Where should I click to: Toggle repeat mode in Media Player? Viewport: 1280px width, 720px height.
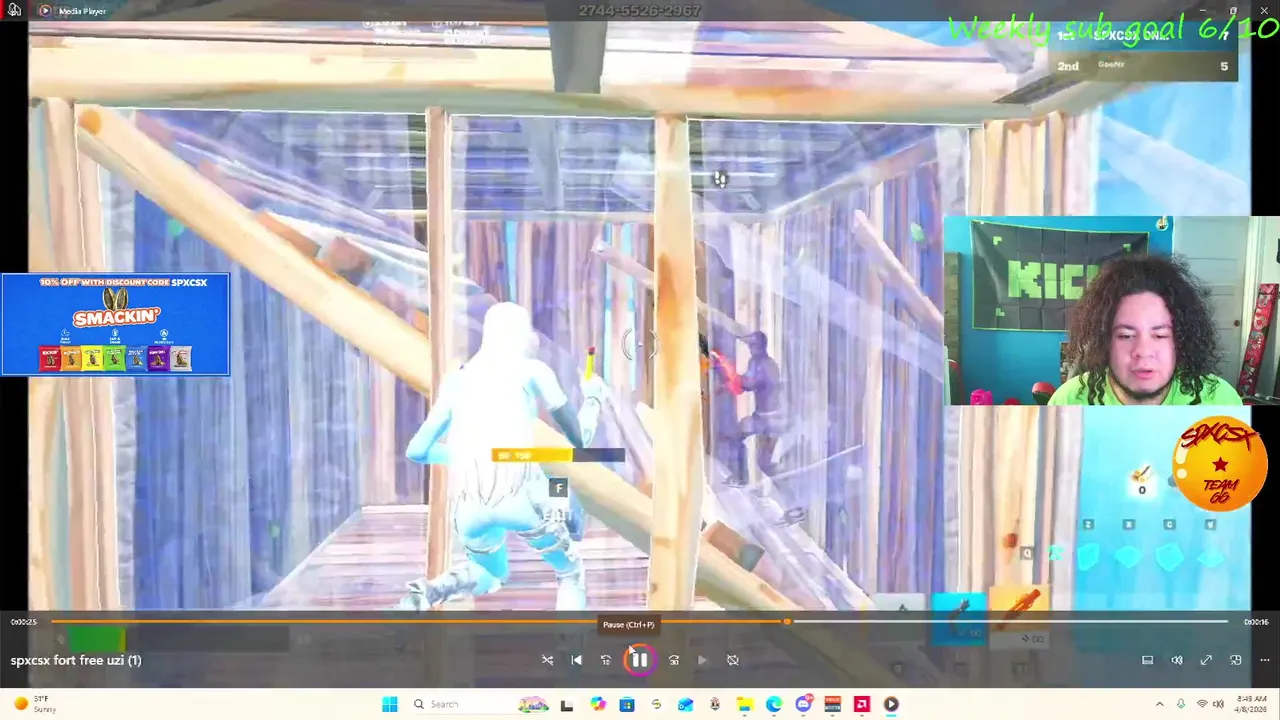(x=732, y=660)
